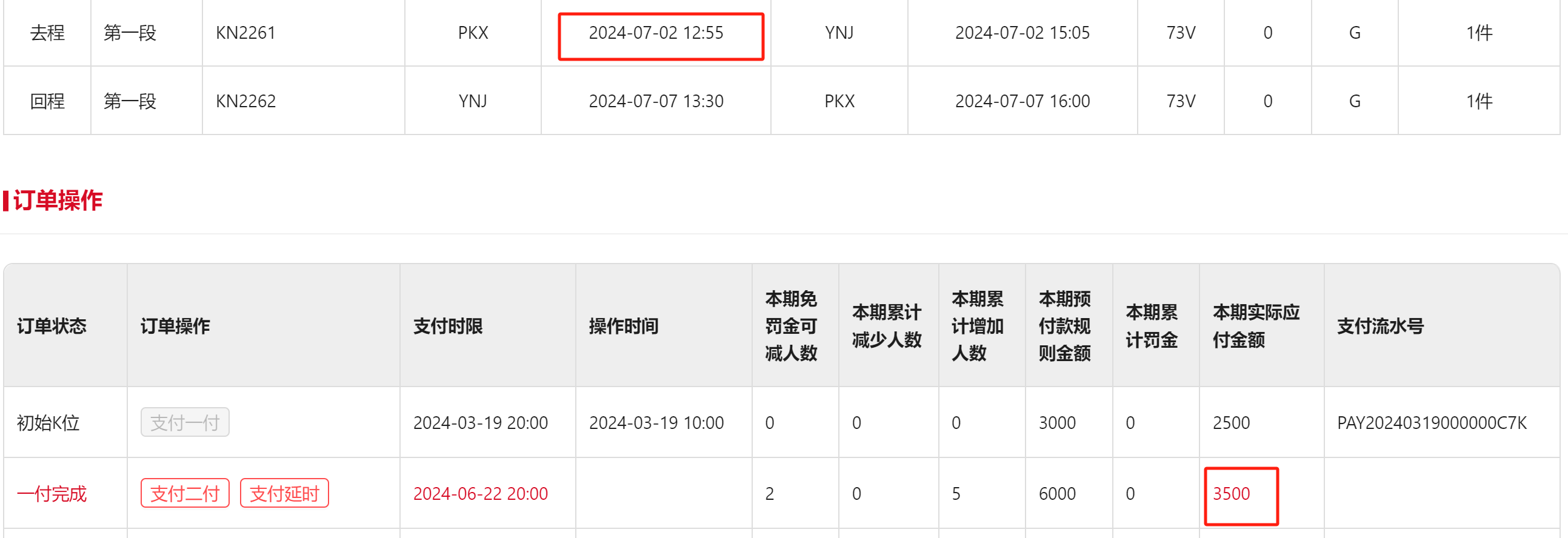The image size is (1568, 538).
Task: Click flight number KN2261
Action: (x=245, y=33)
